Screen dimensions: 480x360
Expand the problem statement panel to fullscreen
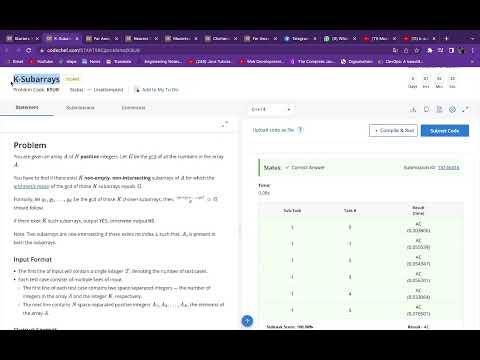point(225,124)
